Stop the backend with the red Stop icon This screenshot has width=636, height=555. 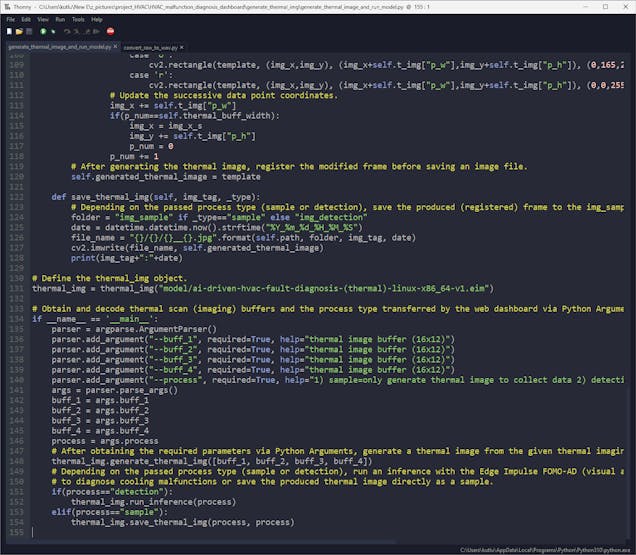point(110,31)
